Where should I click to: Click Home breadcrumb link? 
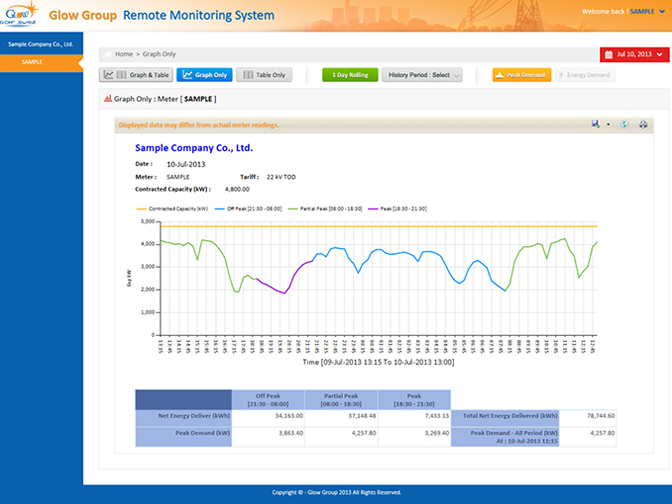click(124, 54)
